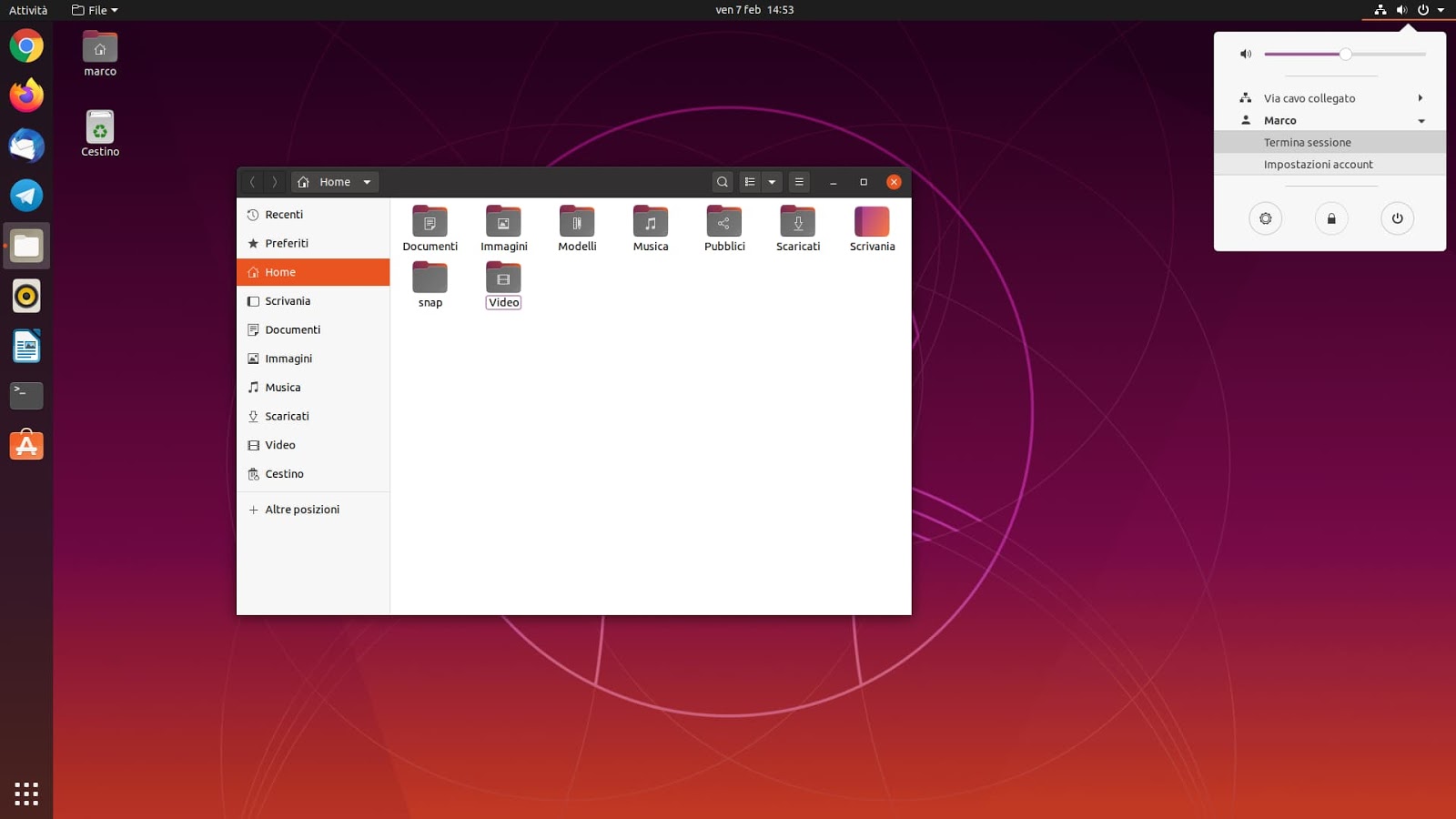The image size is (1456, 819).
Task: Select Home in the sidebar
Action: (x=313, y=272)
